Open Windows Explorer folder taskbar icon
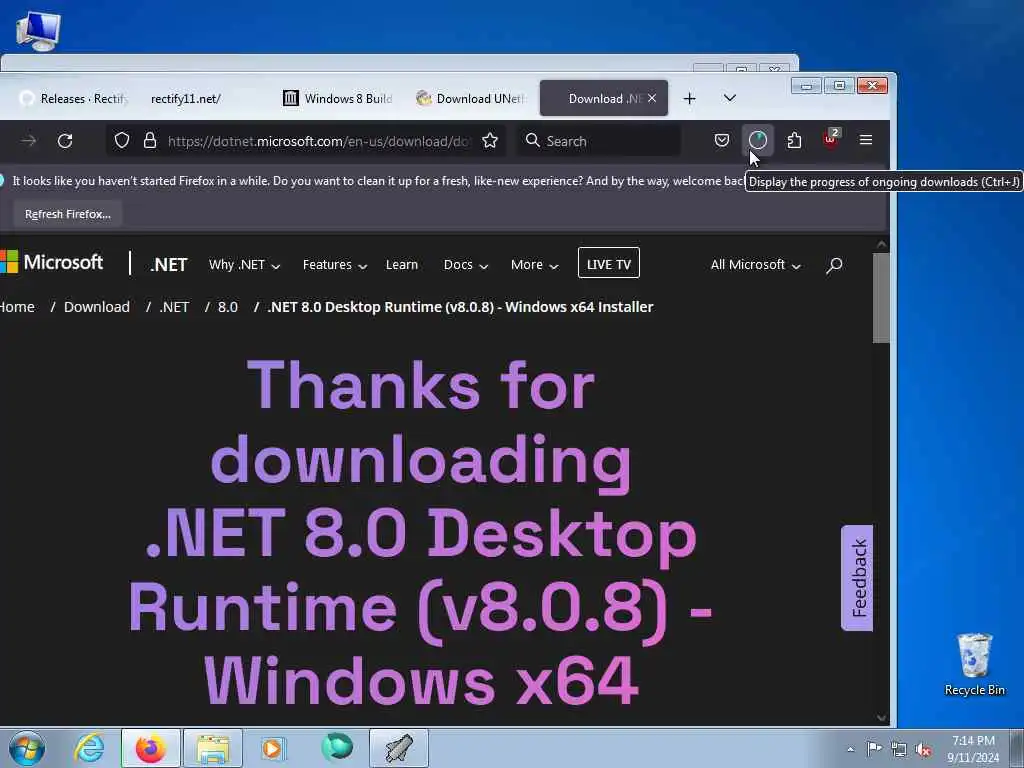The height and width of the screenshot is (768, 1024). tap(213, 748)
